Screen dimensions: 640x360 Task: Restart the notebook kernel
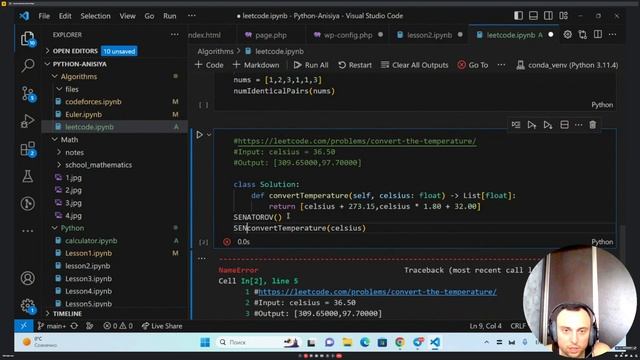[355, 65]
